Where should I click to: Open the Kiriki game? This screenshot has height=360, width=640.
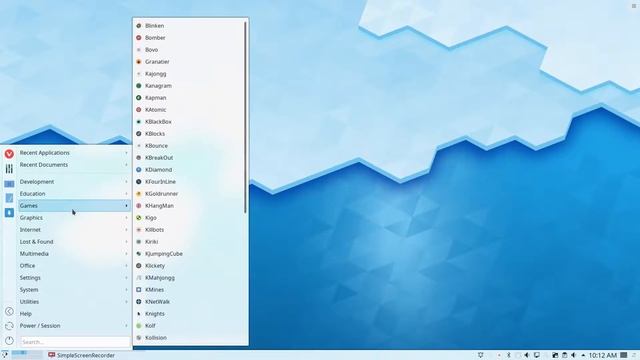pyautogui.click(x=189, y=242)
